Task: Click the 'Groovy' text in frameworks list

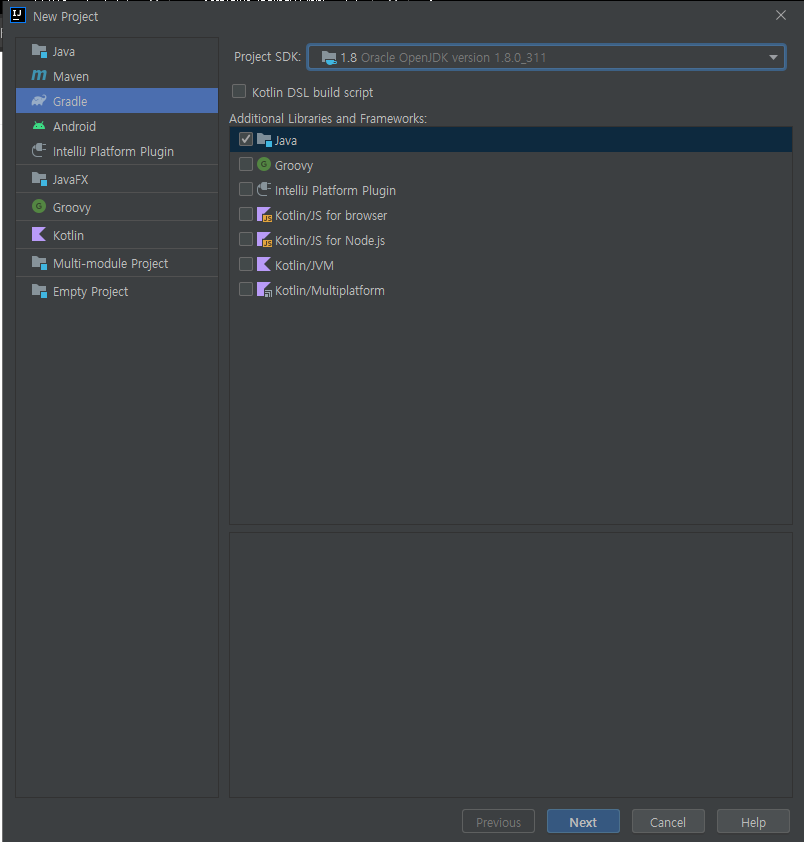Action: 294,166
